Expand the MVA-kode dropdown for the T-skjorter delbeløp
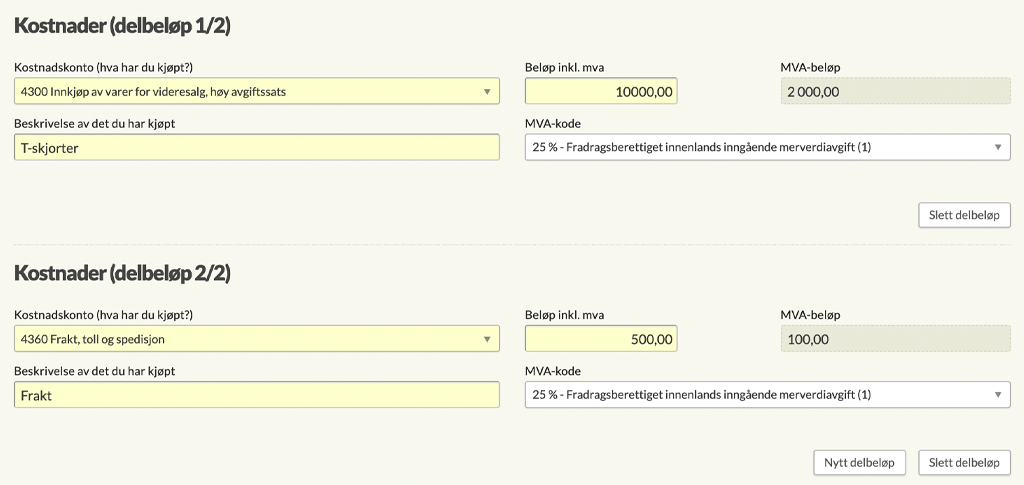The height and width of the screenshot is (485, 1024). [767, 148]
